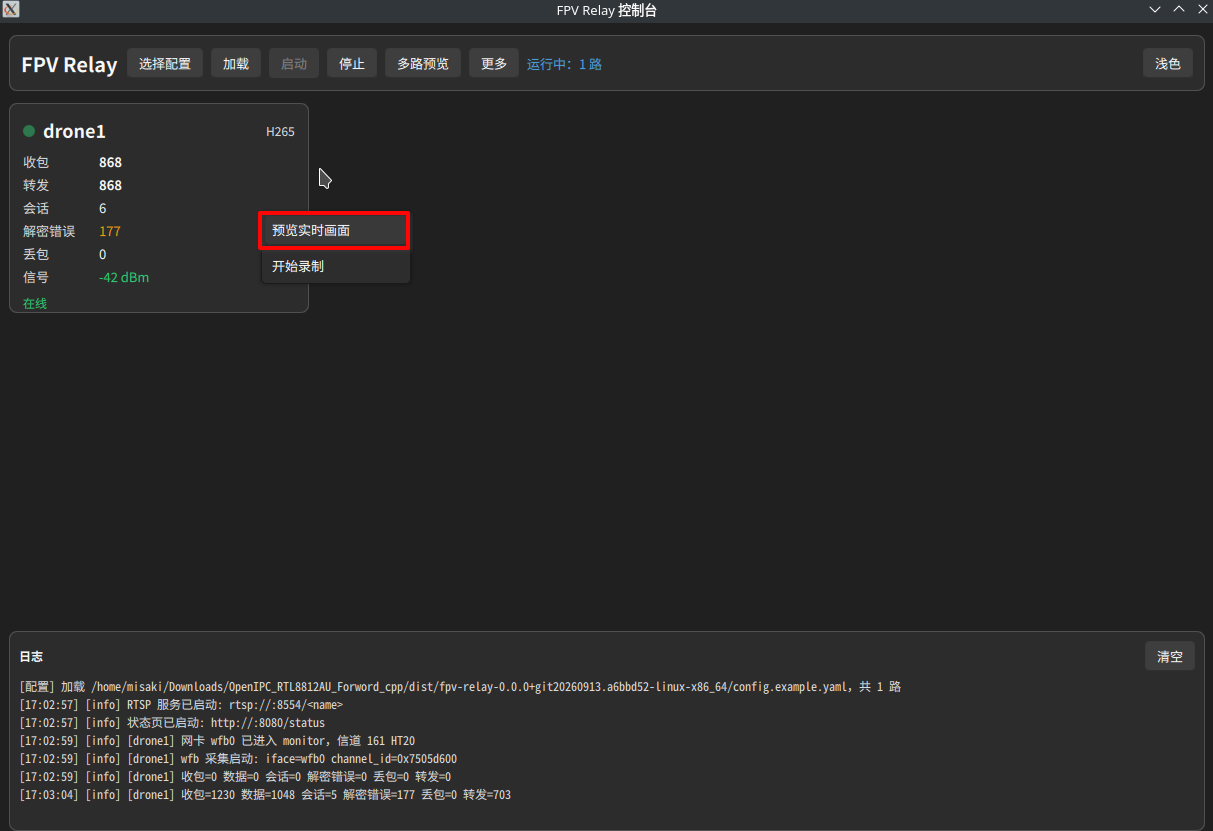Click the X app icon in title bar

click(12, 10)
